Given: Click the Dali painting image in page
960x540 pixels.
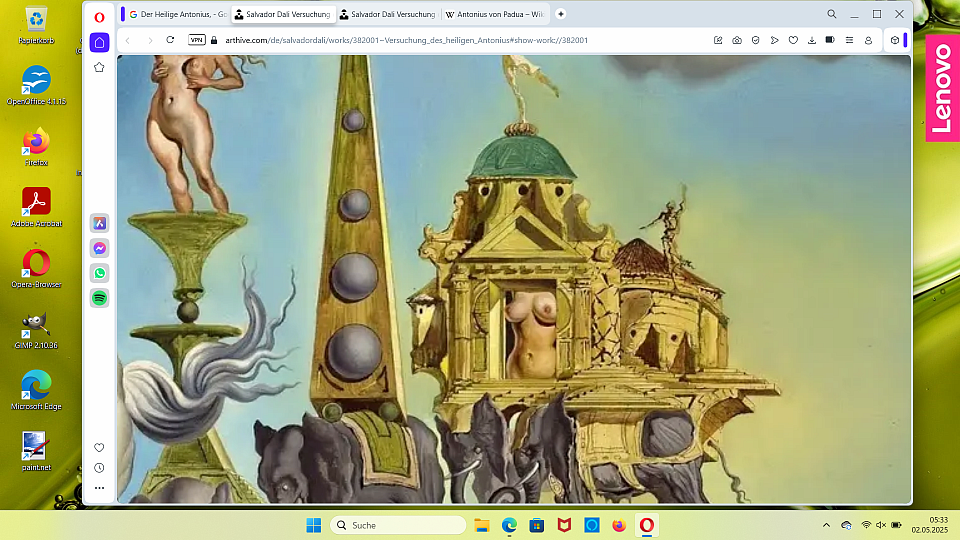Looking at the screenshot, I should [514, 279].
